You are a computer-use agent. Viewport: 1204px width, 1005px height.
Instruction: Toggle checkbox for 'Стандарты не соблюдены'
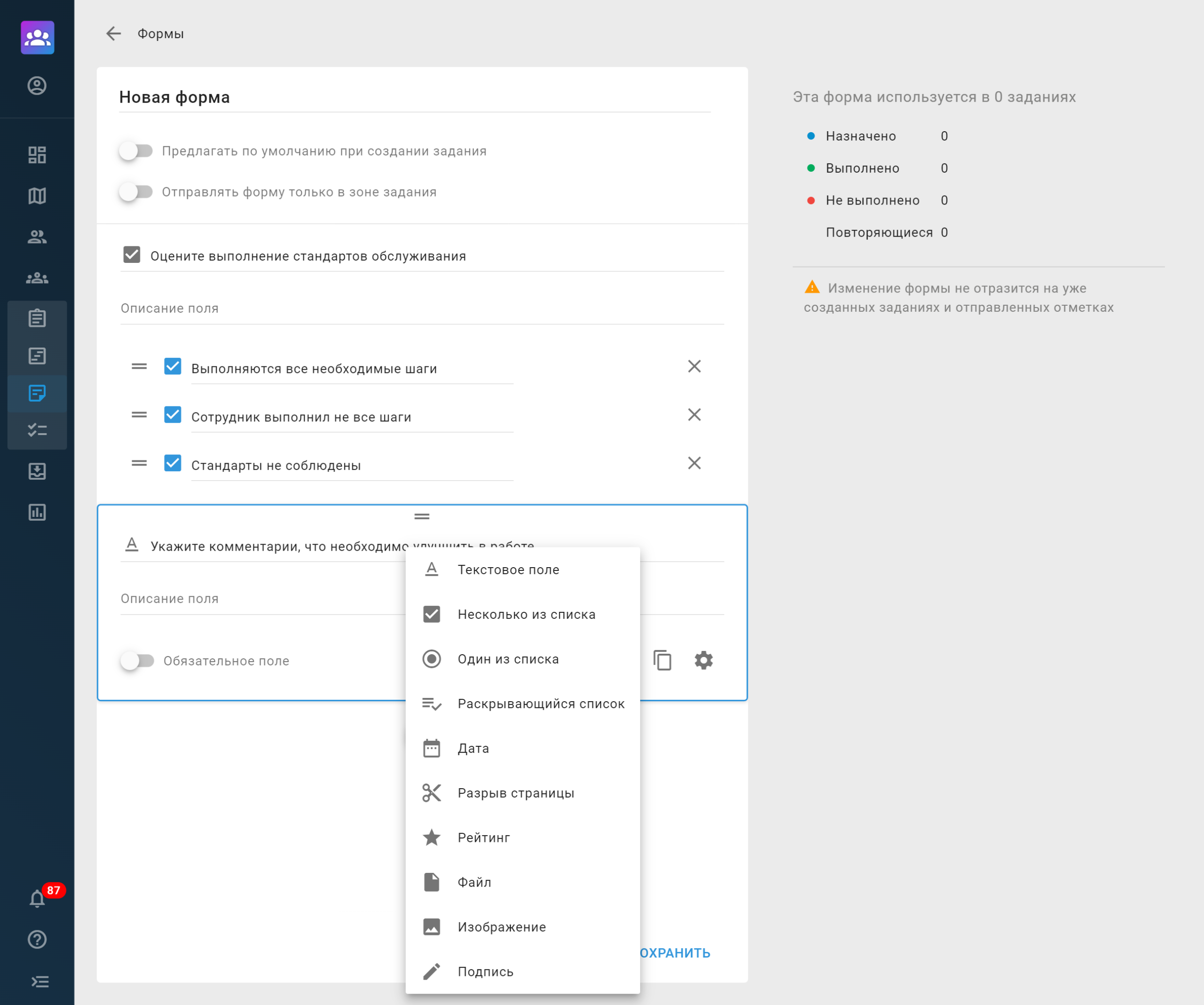coord(173,463)
